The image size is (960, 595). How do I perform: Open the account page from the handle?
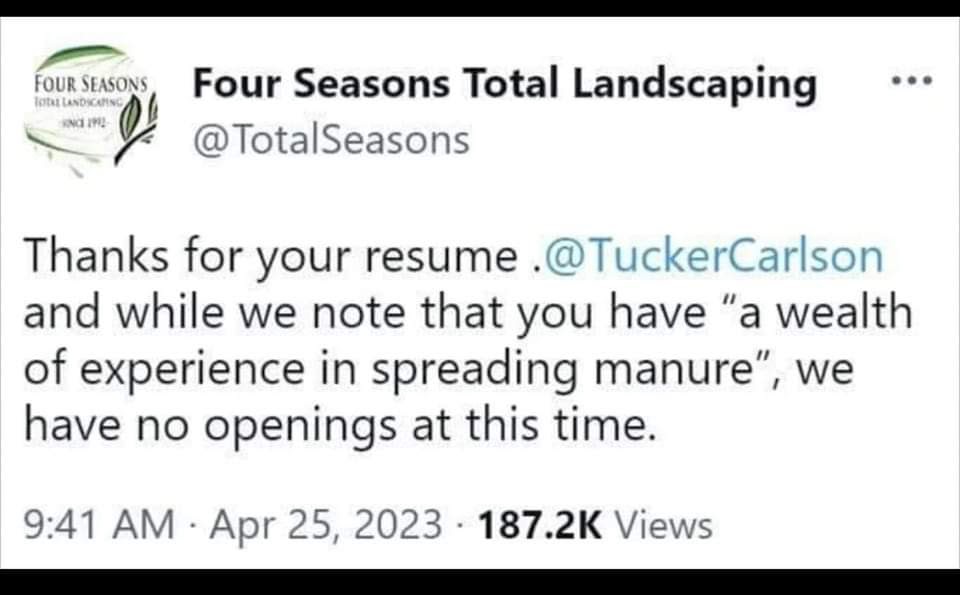[330, 140]
